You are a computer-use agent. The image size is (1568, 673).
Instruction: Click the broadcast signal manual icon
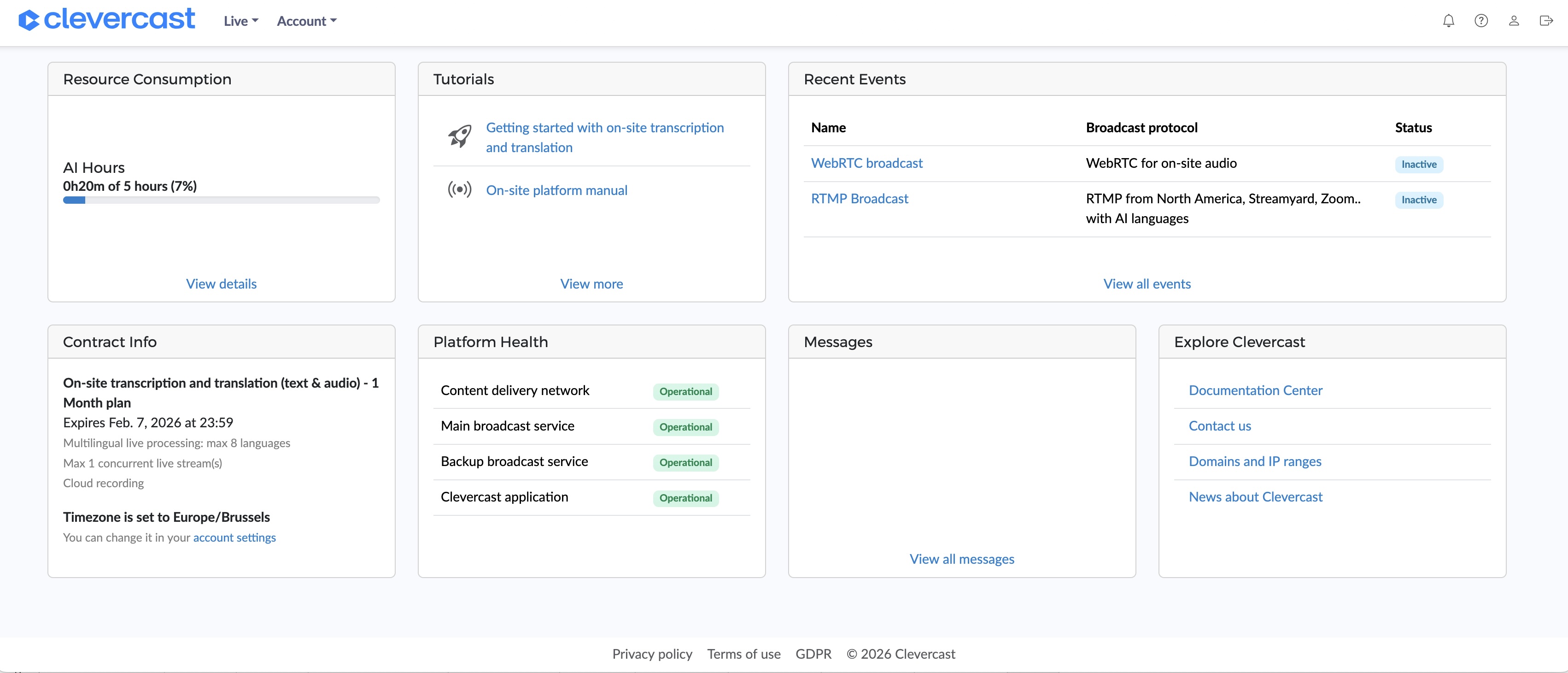click(460, 189)
